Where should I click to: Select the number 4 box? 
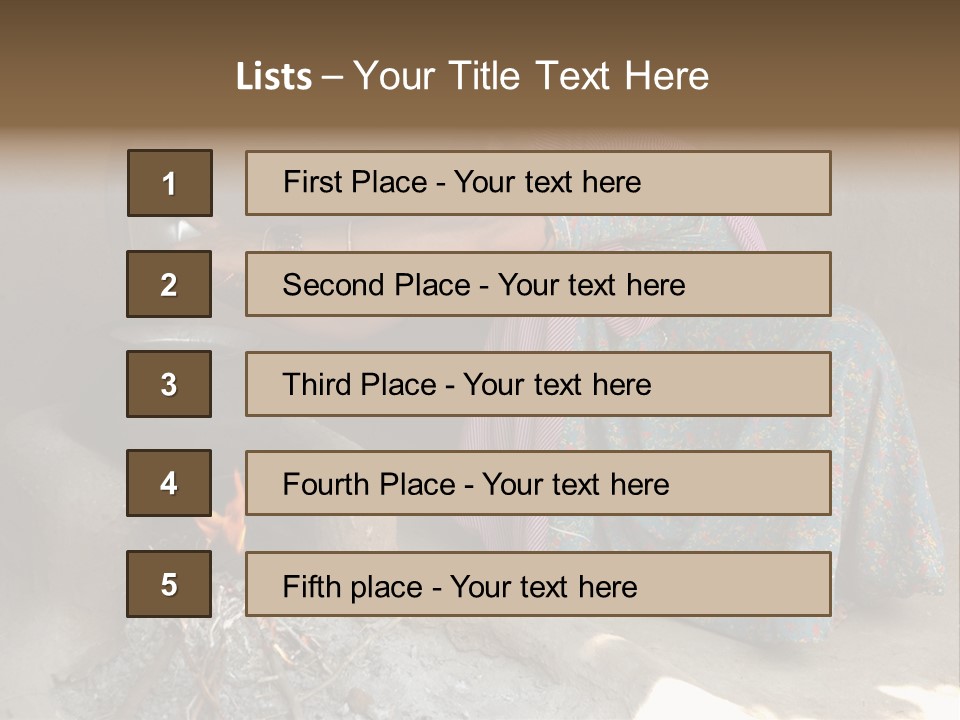[169, 483]
